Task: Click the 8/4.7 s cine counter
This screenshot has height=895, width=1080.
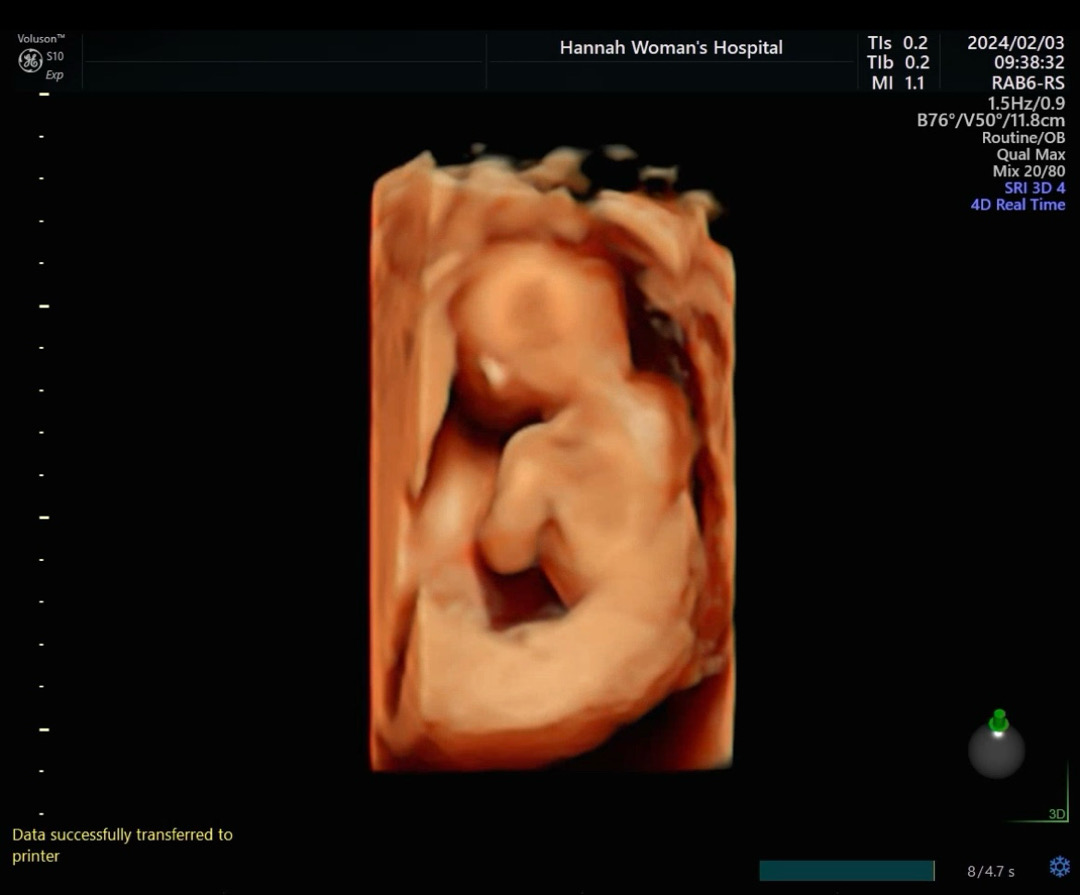Action: coord(990,871)
